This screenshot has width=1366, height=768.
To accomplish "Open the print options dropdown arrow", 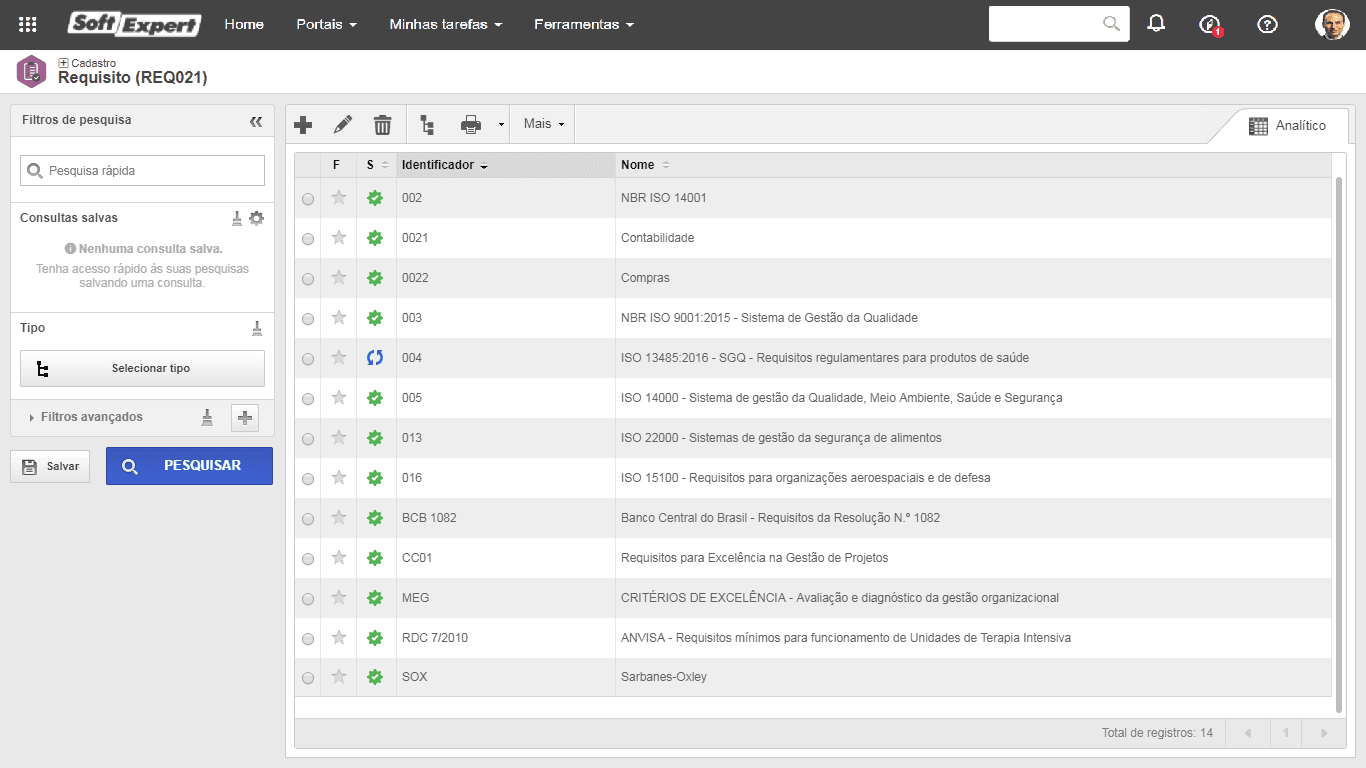I will coord(501,125).
